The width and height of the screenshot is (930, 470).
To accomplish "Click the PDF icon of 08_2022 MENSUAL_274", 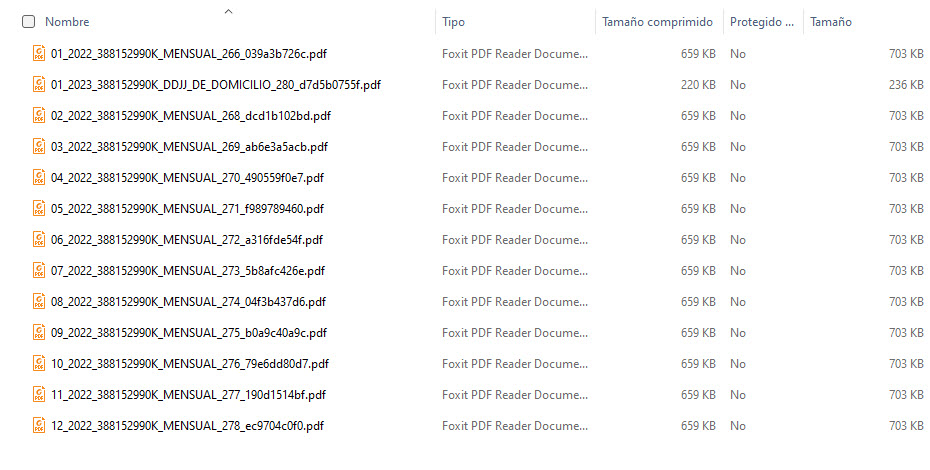I will click(x=39, y=301).
